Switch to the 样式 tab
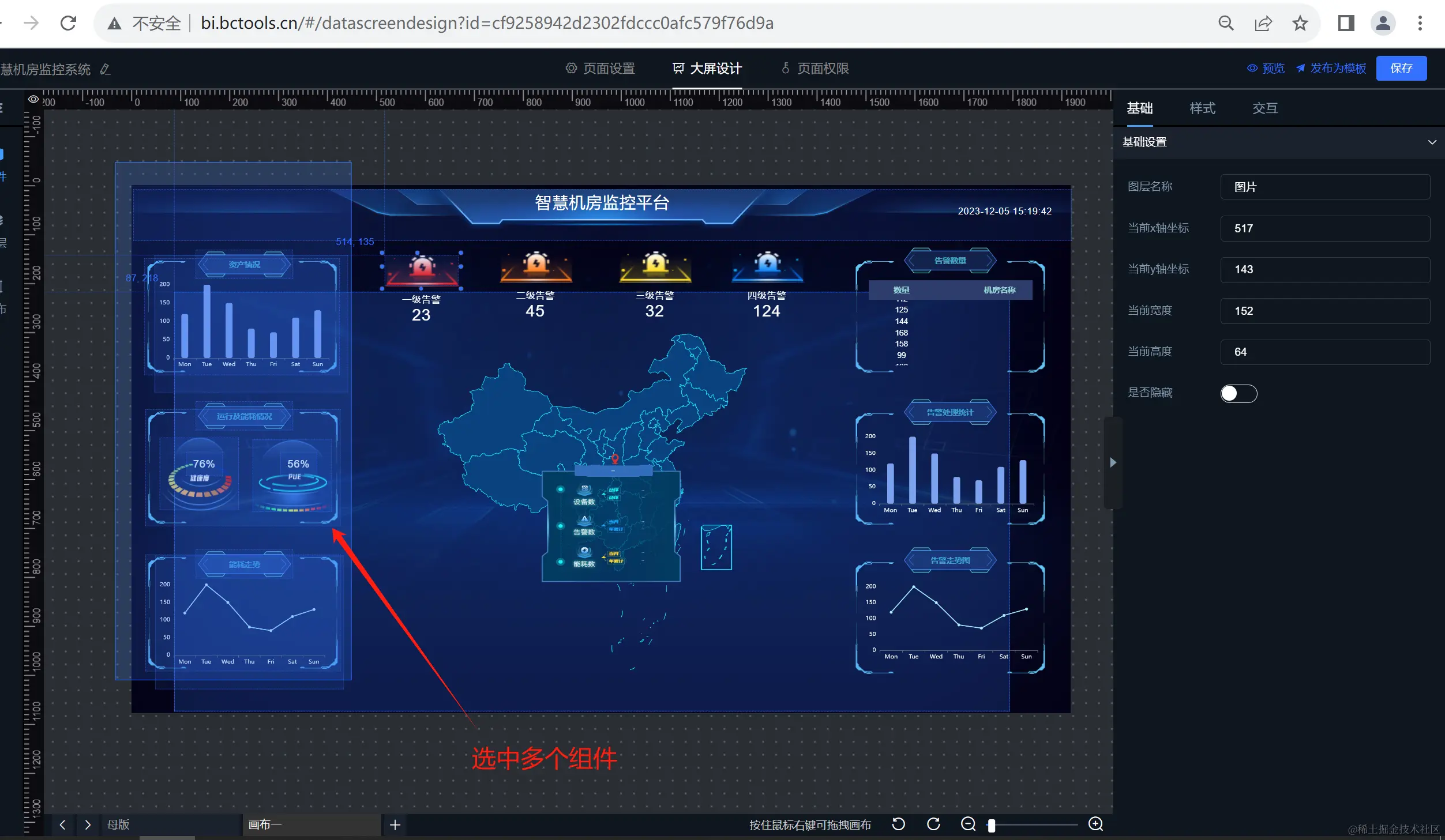 point(1202,108)
